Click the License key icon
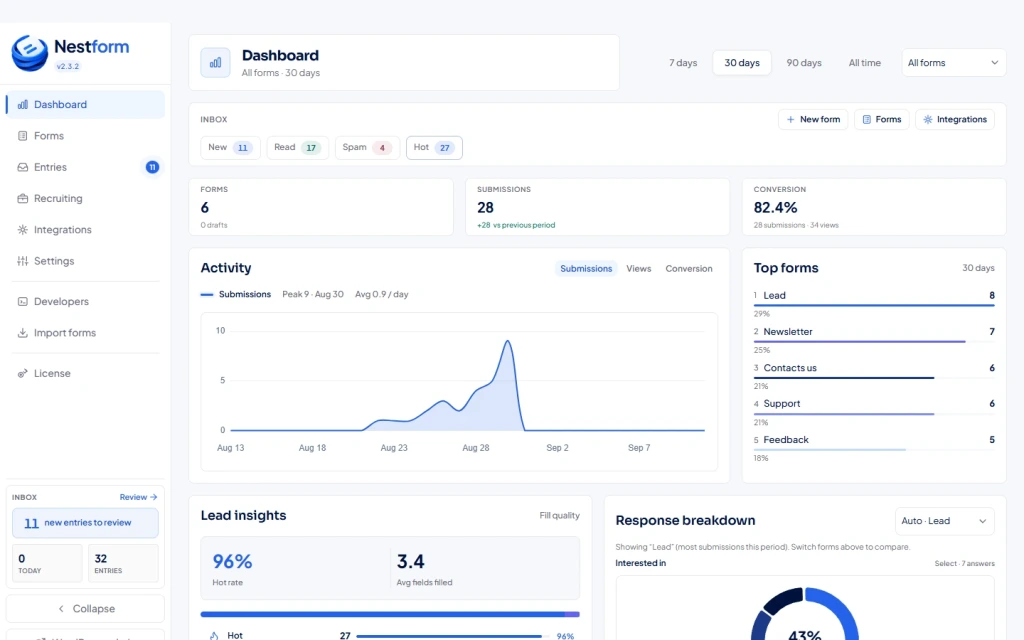This screenshot has width=1024, height=640. click(23, 374)
